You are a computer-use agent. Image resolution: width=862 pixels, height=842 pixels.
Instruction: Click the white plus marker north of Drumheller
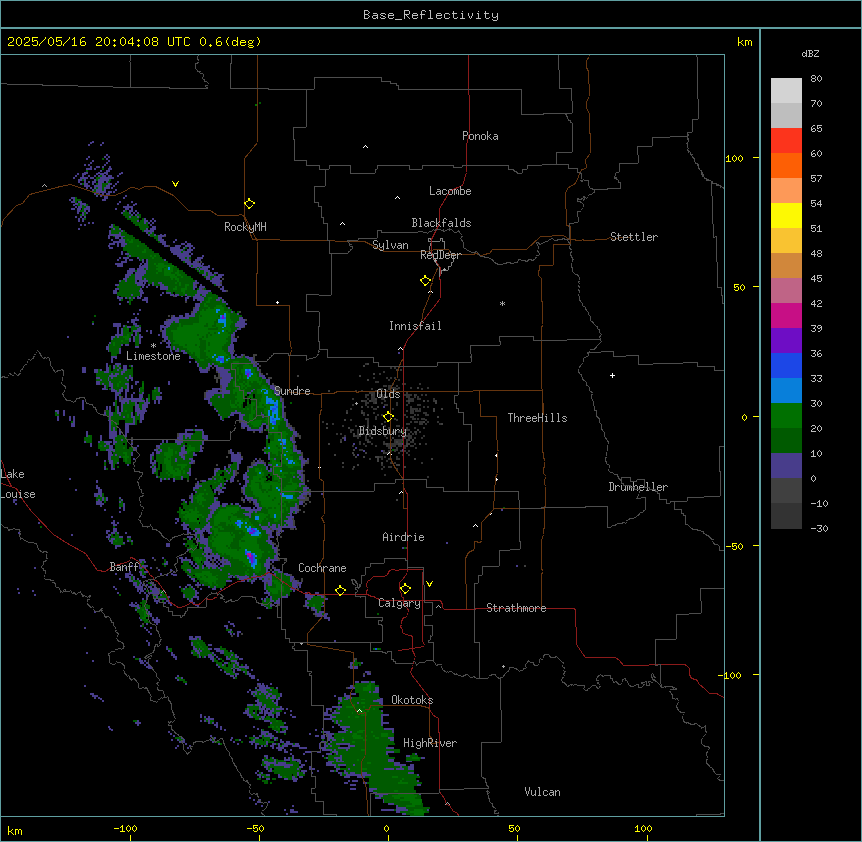612,375
